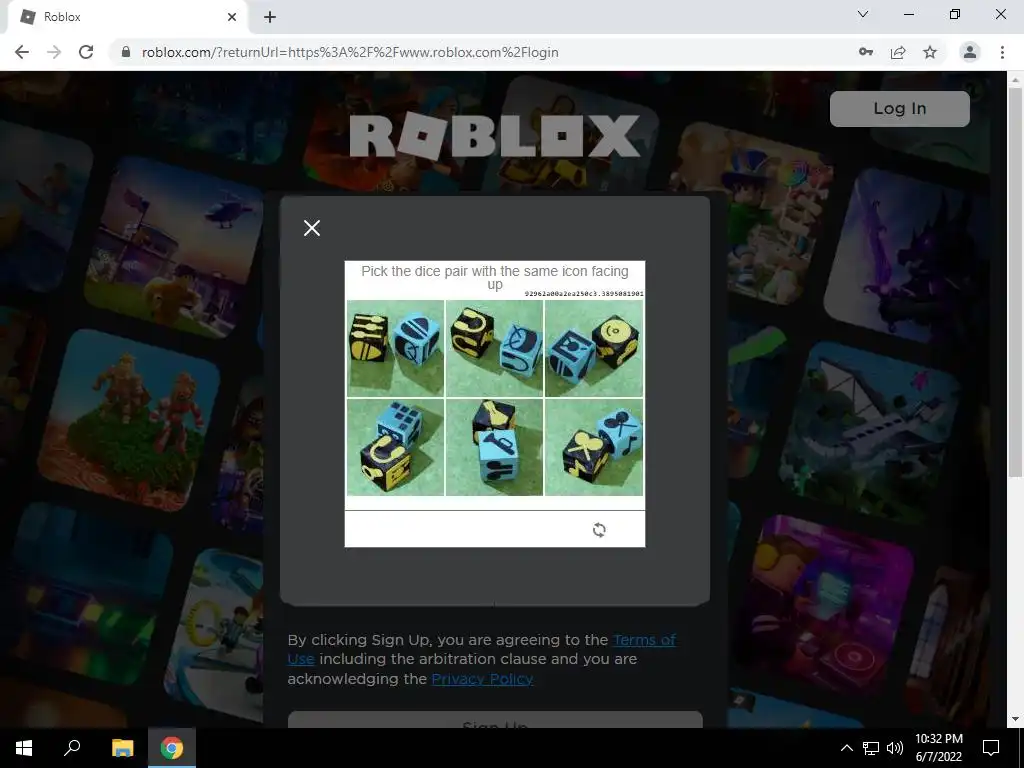Screen dimensions: 1024x768
Task: Show hidden system tray icons
Action: (x=846, y=748)
